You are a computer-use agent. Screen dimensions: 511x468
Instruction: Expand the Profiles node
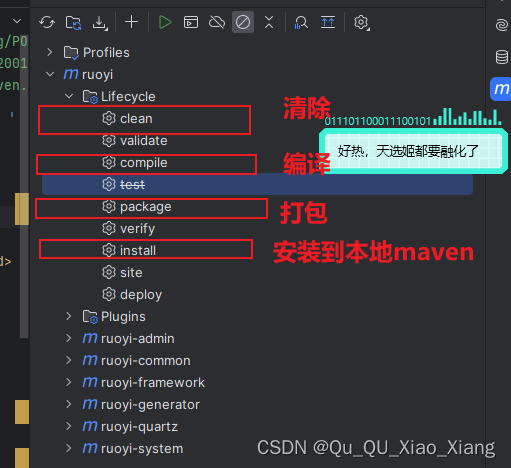coord(50,52)
